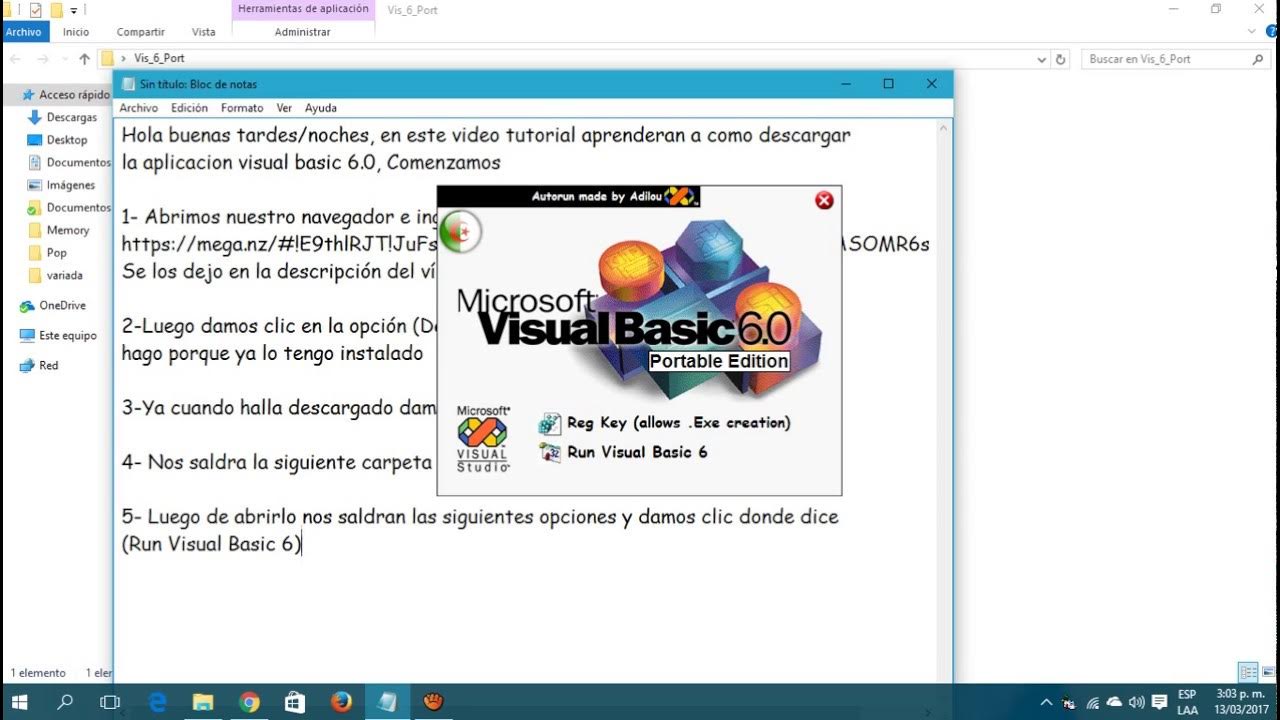The width and height of the screenshot is (1280, 720).
Task: Select the Pop folder in sidebar
Action: 57,253
